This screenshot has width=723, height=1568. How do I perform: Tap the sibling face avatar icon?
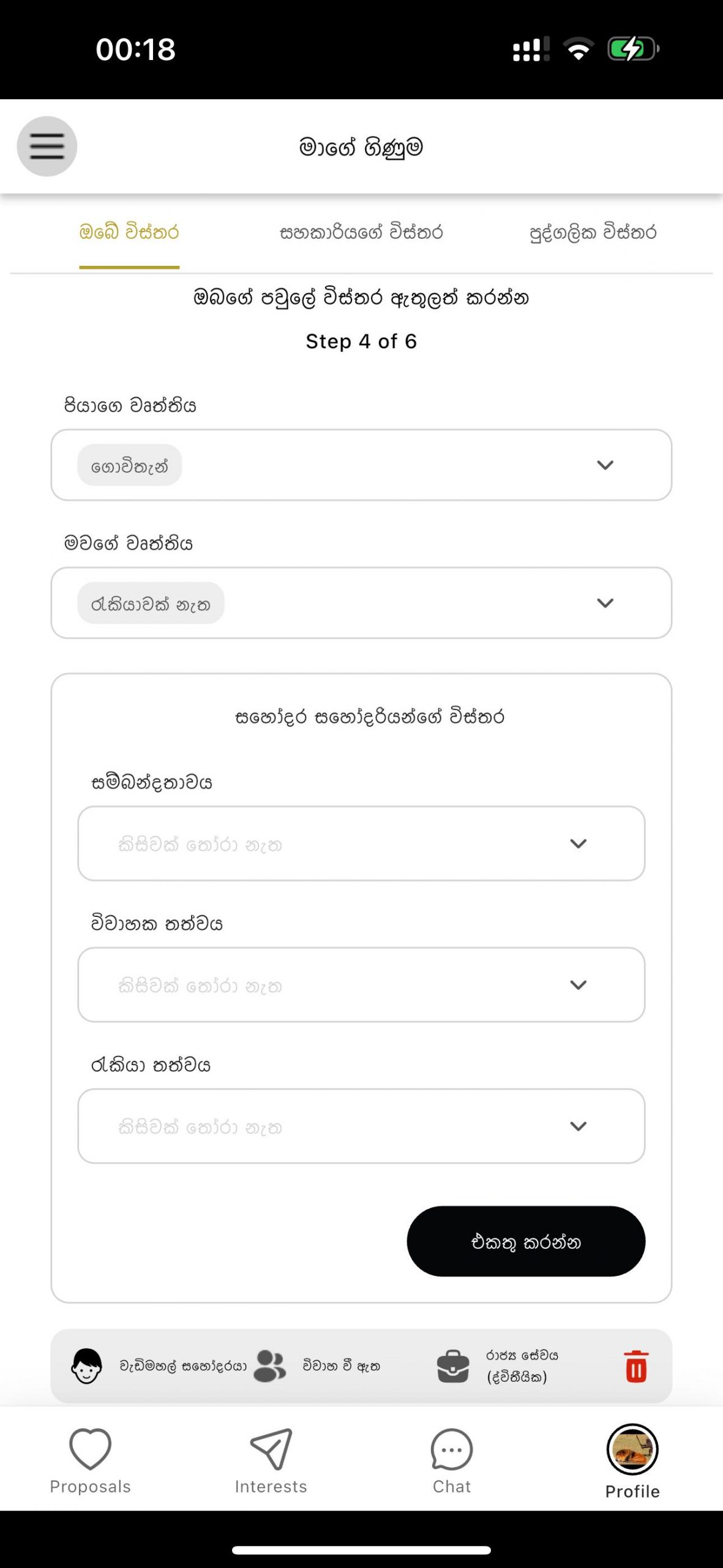pos(86,1366)
